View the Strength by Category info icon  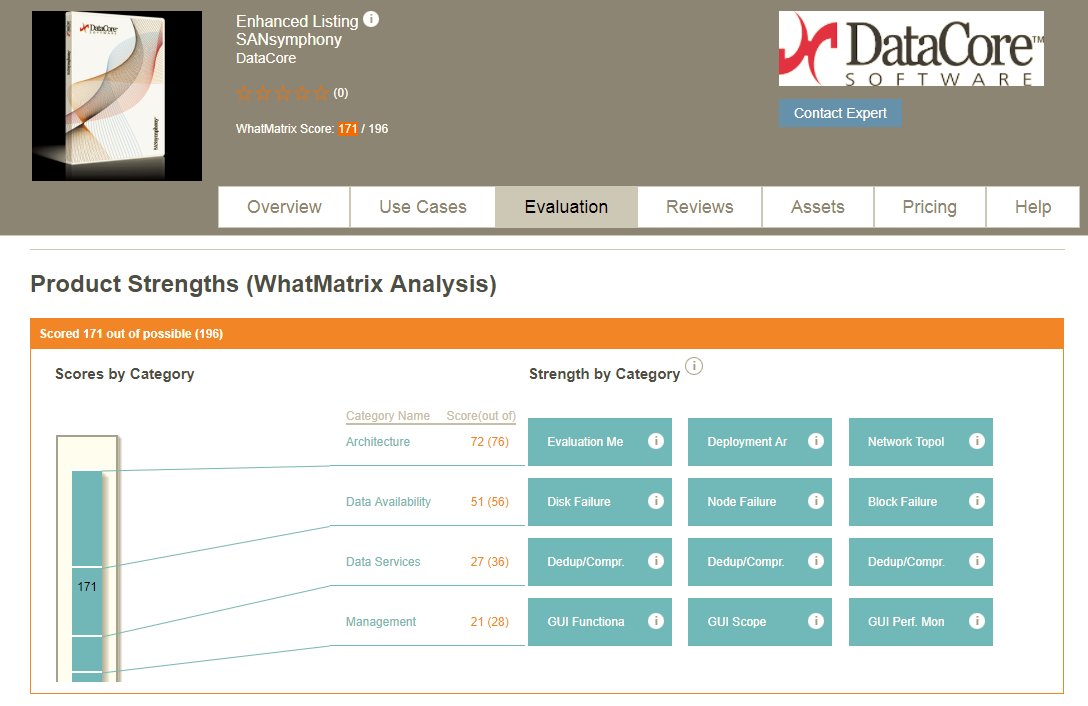pos(694,368)
